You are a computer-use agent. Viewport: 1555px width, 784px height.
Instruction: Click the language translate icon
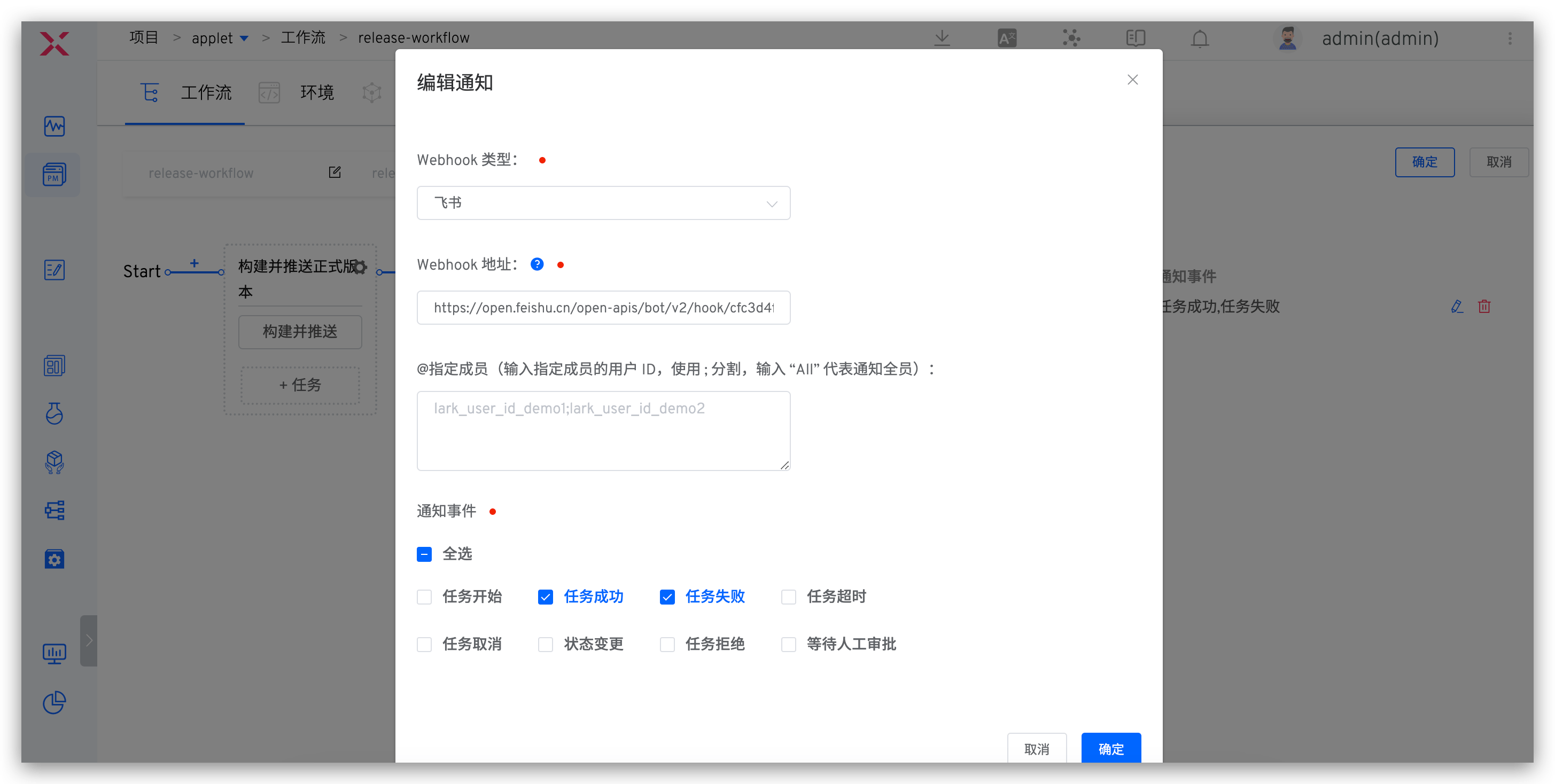tap(1007, 38)
